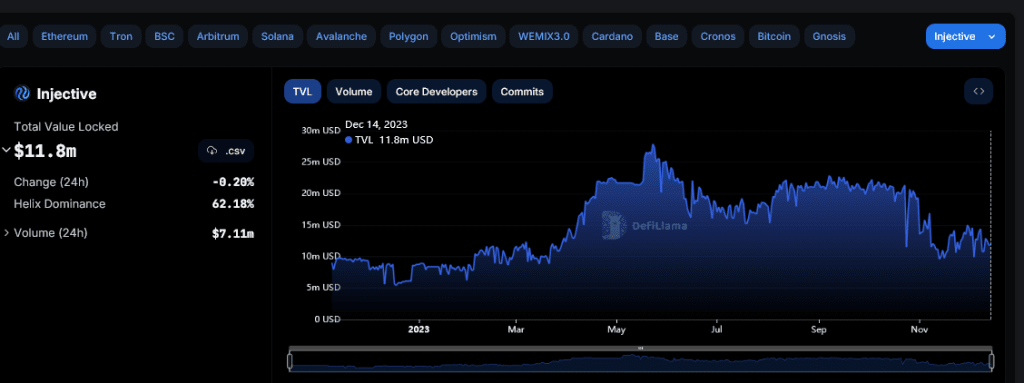Filter by Gnosis chain
Viewport: 1024px width, 383px height.
click(829, 37)
